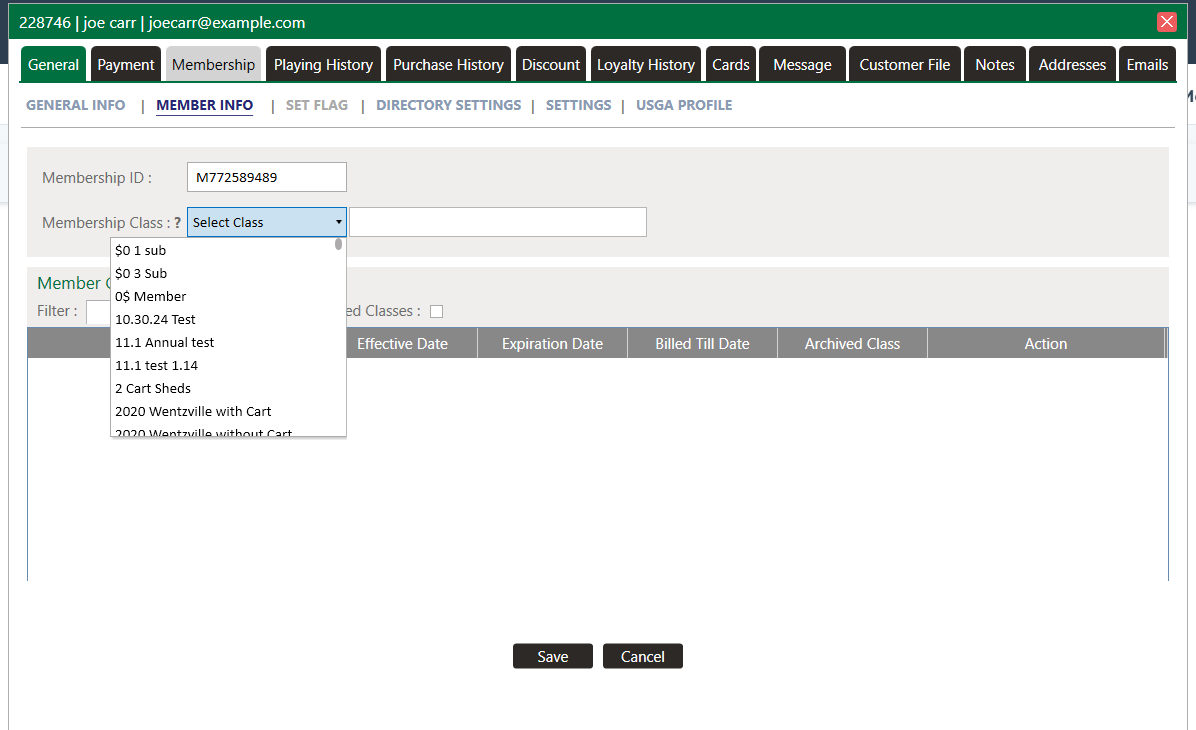Toggle the Archived Classes checkbox
The width and height of the screenshot is (1196, 730).
tap(436, 311)
